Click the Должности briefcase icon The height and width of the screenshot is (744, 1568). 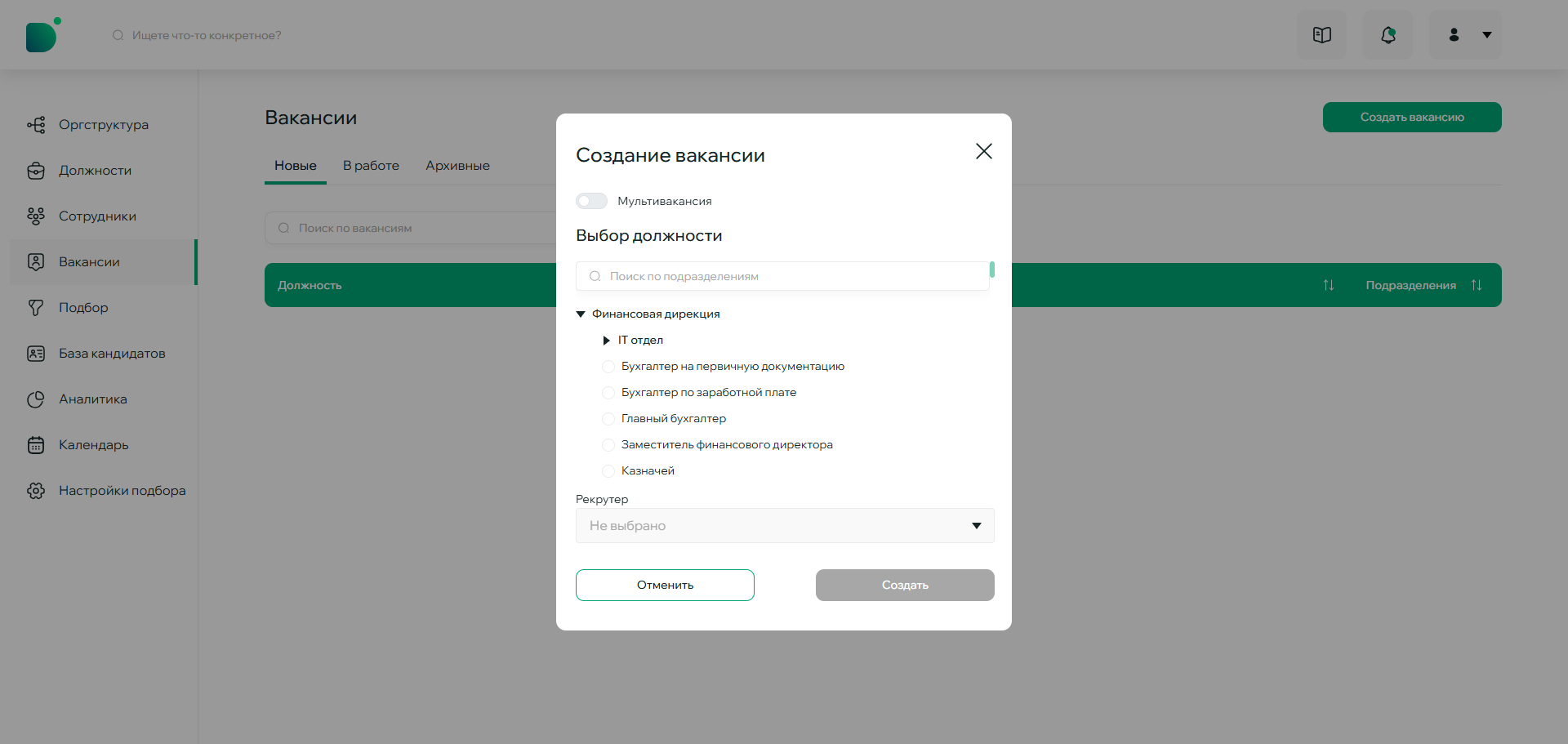coord(36,171)
